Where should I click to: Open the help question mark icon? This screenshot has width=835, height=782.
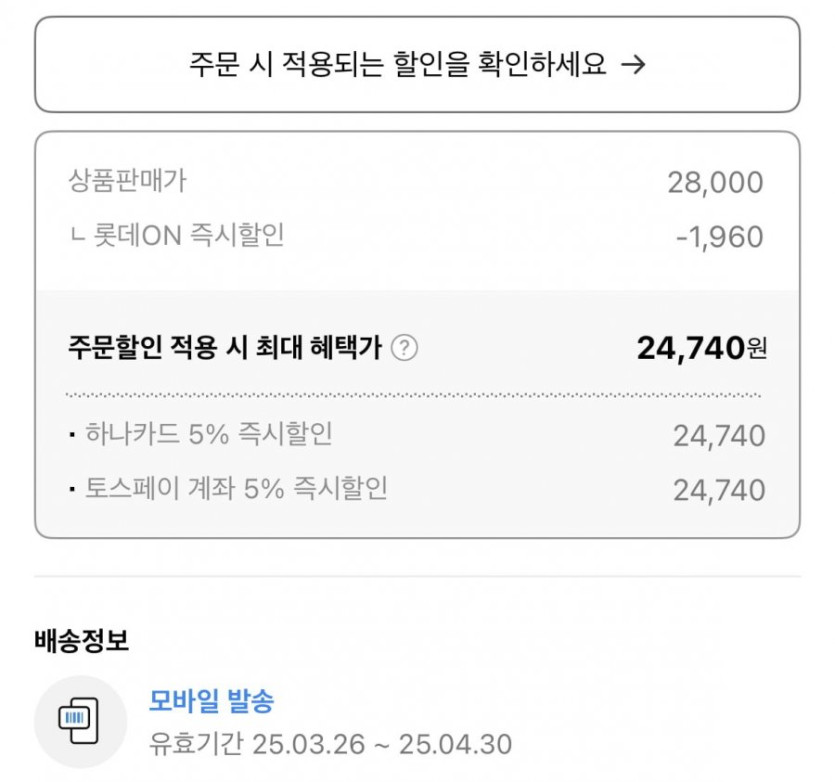click(x=404, y=349)
